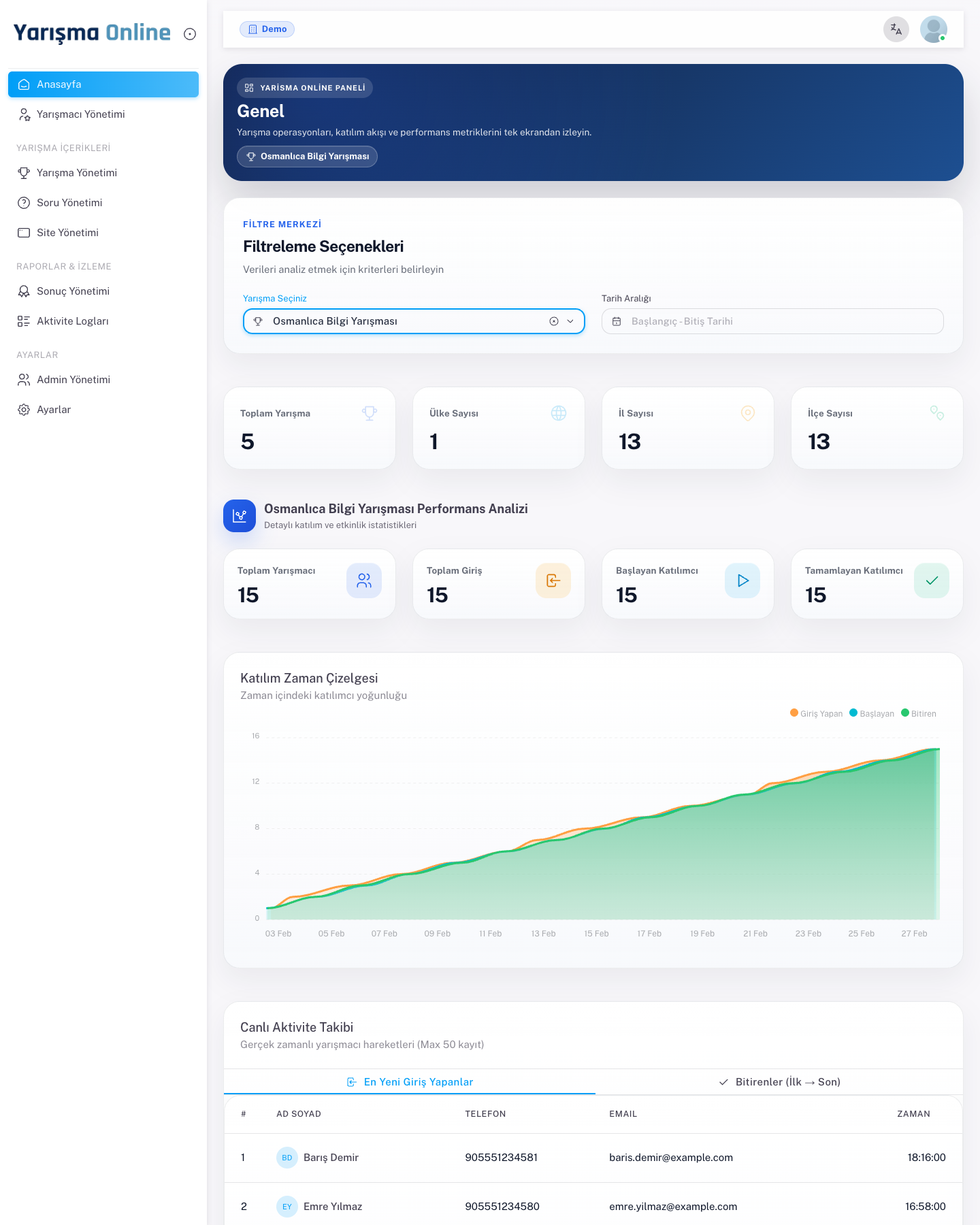
Task: Navigate to Site Yönetimi
Action: [x=103, y=233]
